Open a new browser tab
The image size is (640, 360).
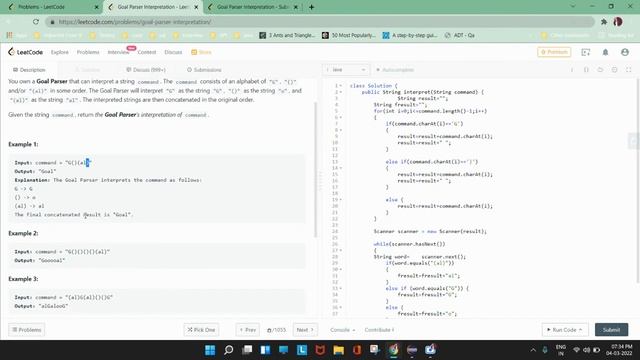pyautogui.click(x=311, y=7)
